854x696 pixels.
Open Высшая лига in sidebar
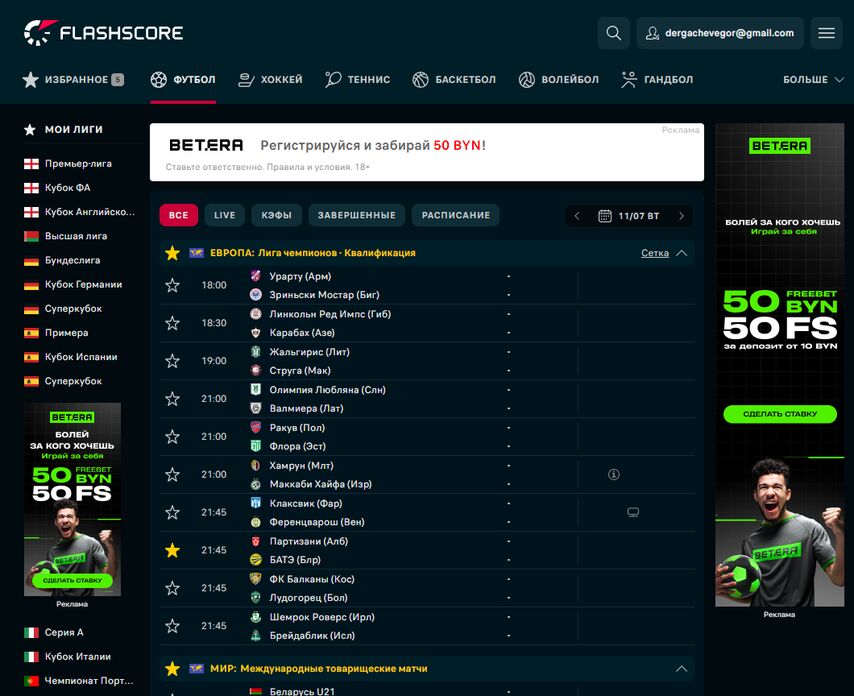(x=76, y=236)
